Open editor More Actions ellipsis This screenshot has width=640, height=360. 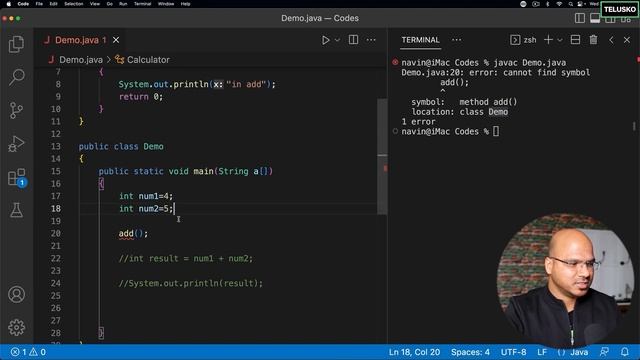371,40
